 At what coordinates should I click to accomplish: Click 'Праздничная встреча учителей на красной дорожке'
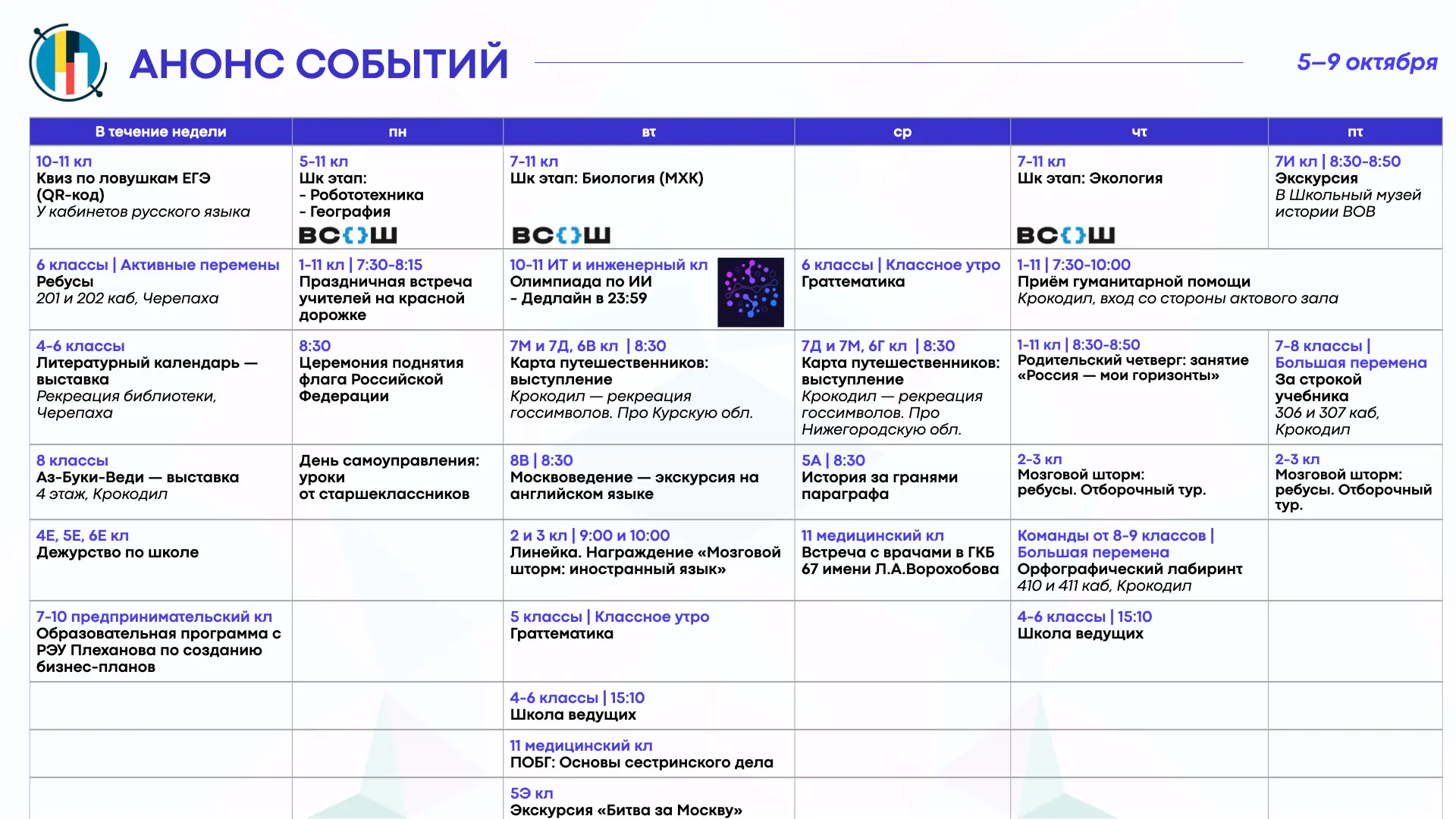click(x=385, y=298)
